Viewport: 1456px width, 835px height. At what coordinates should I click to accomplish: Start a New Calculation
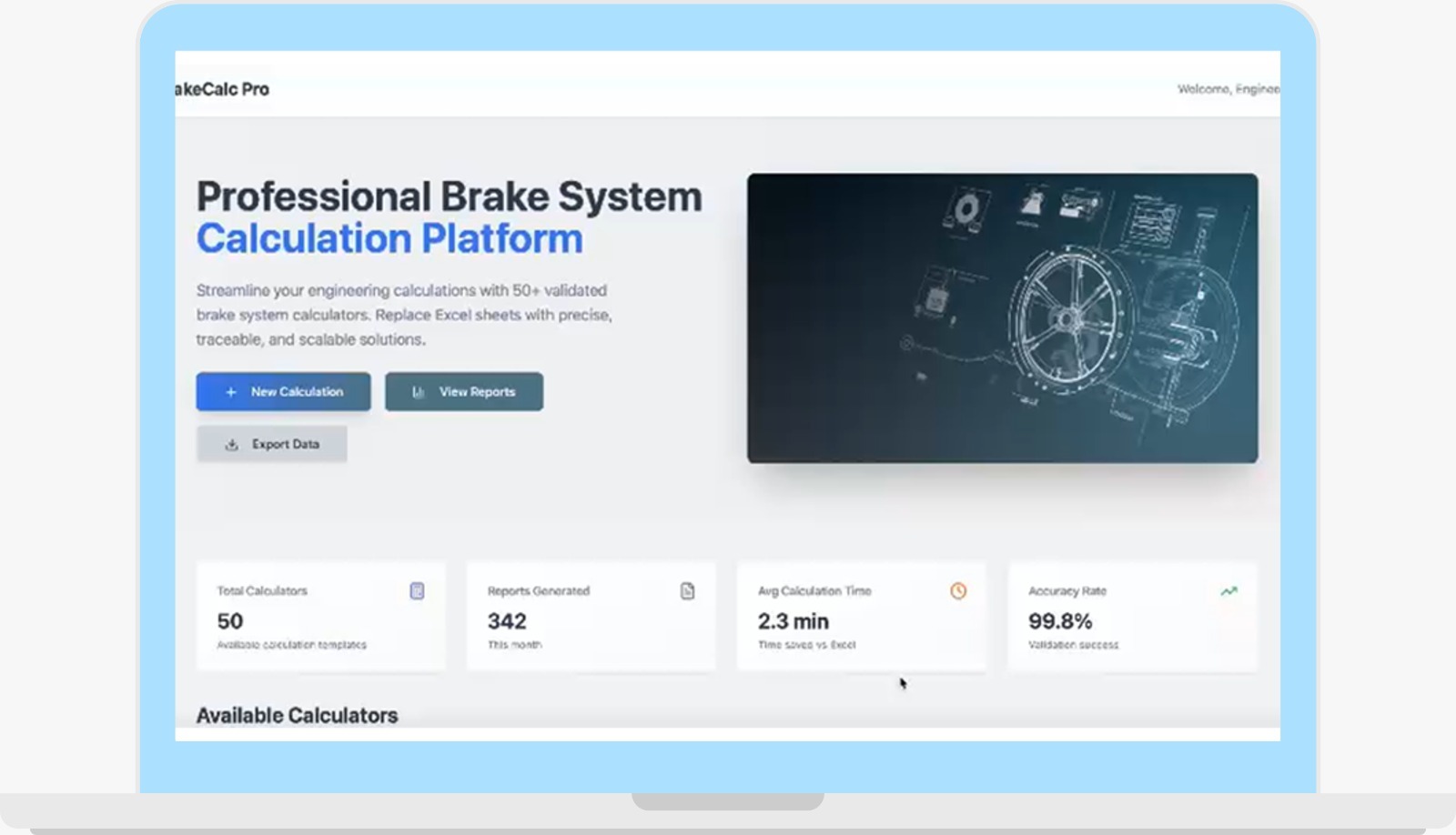[283, 392]
